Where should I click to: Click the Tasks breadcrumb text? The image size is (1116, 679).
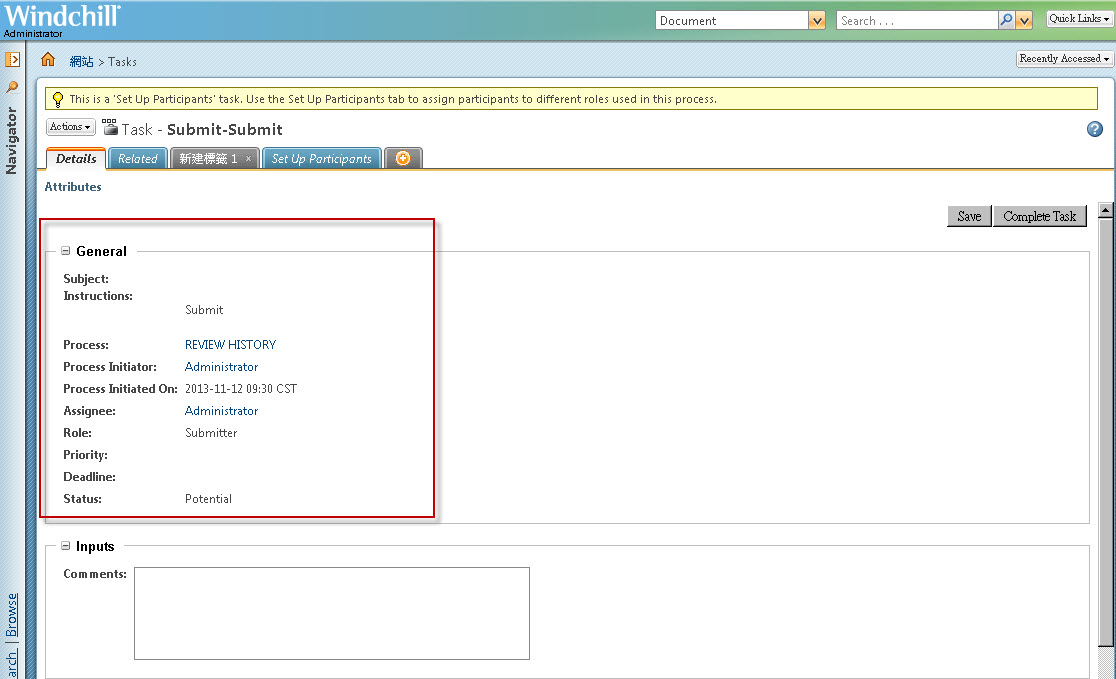click(122, 62)
